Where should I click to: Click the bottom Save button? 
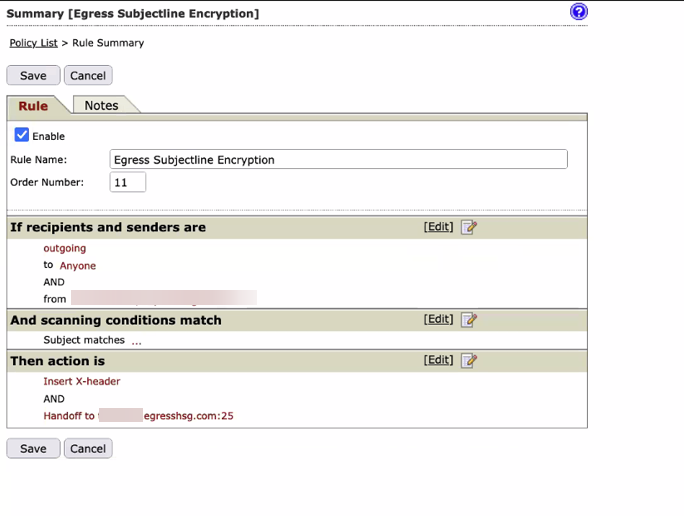(x=33, y=448)
